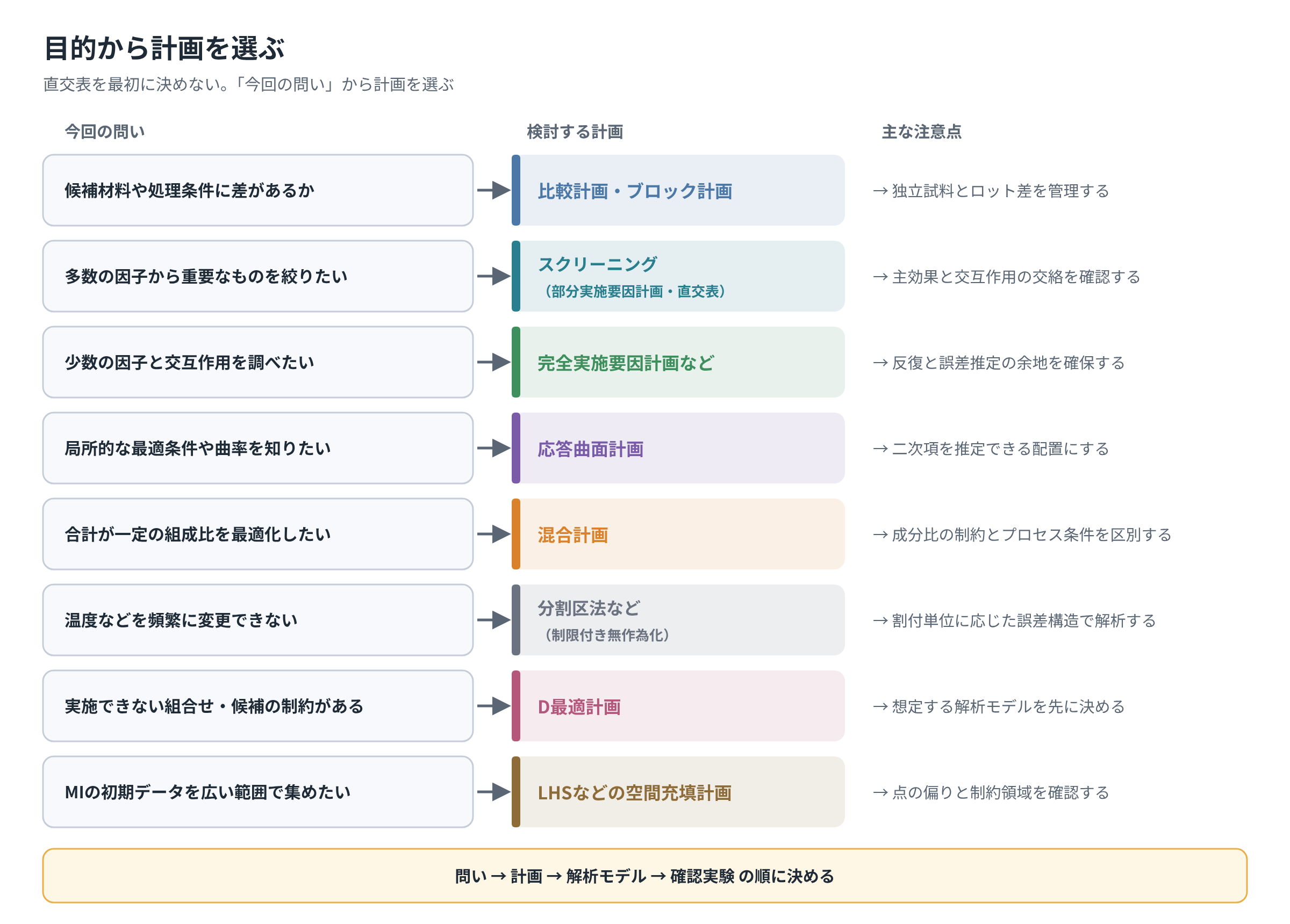
Task: Select the box 温度などを頻繁に変更できない
Action: click(x=258, y=620)
